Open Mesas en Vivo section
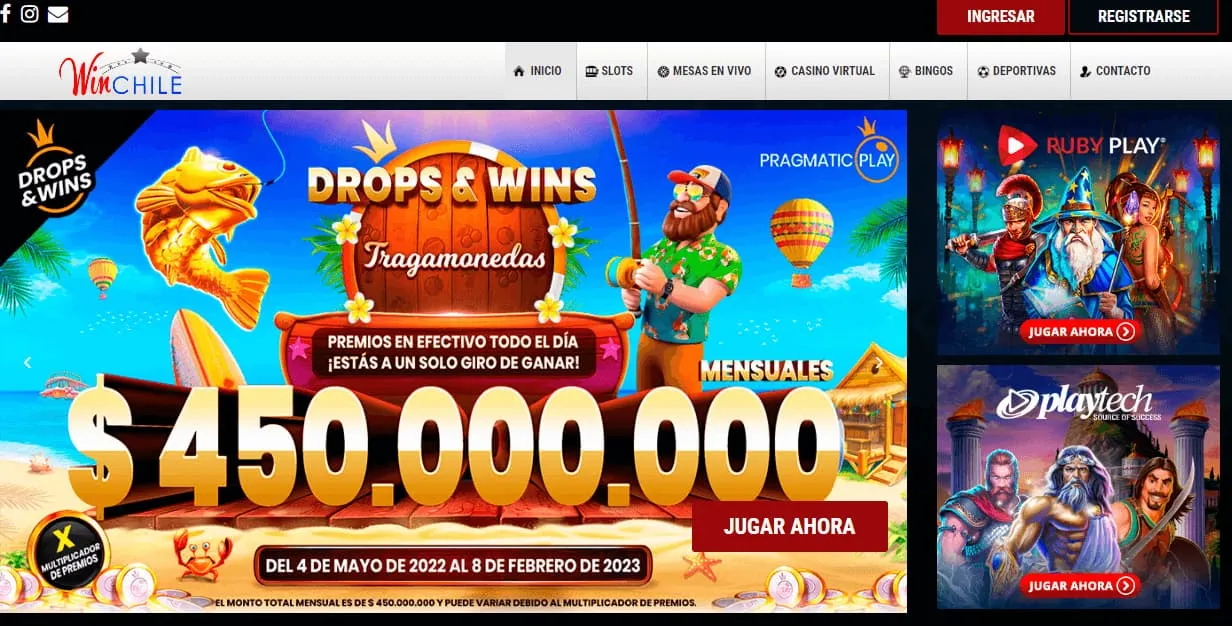The height and width of the screenshot is (626, 1232). pyautogui.click(x=705, y=71)
